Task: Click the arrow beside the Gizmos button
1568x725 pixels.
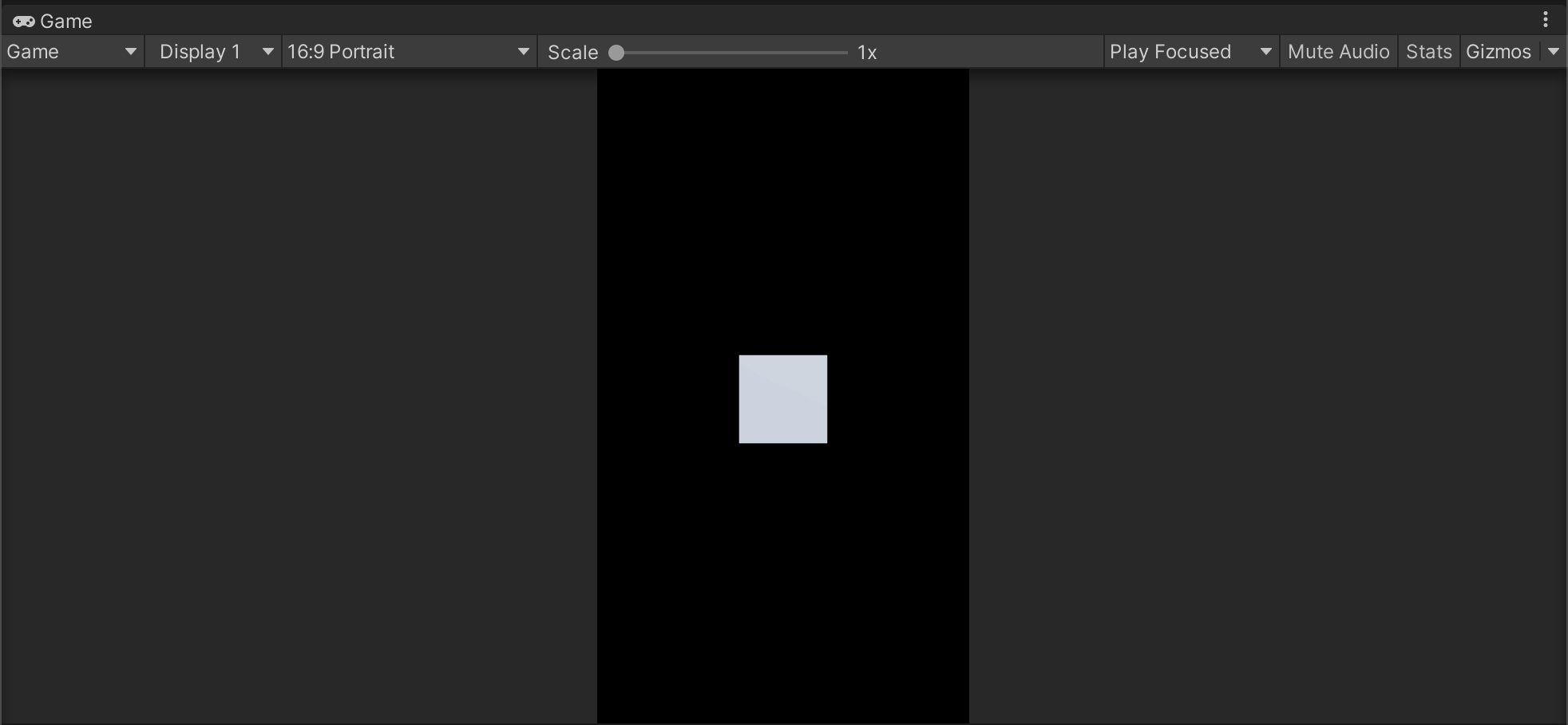Action: point(1553,52)
